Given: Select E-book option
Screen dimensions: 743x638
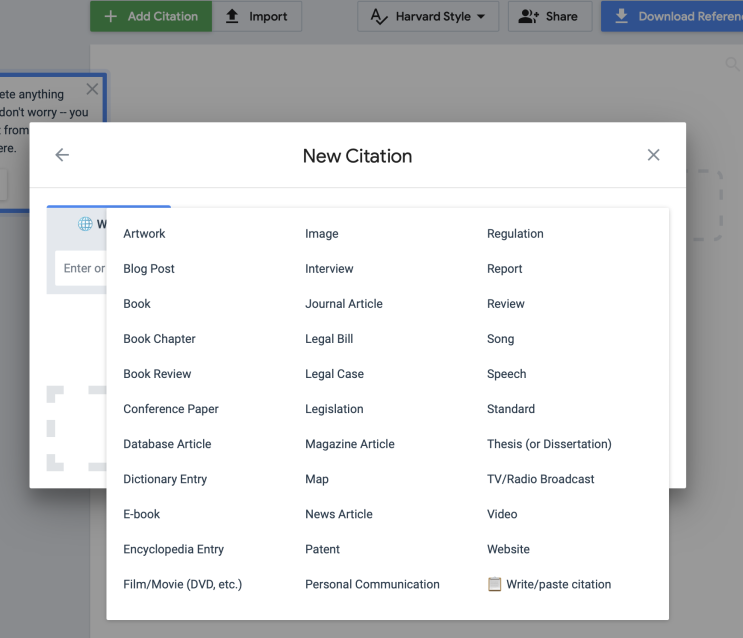Looking at the screenshot, I should click(x=141, y=514).
